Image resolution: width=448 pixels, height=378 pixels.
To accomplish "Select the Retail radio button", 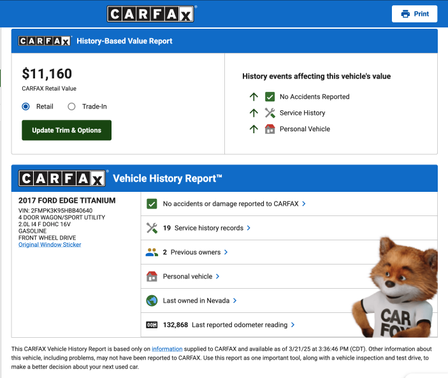I will (x=26, y=106).
